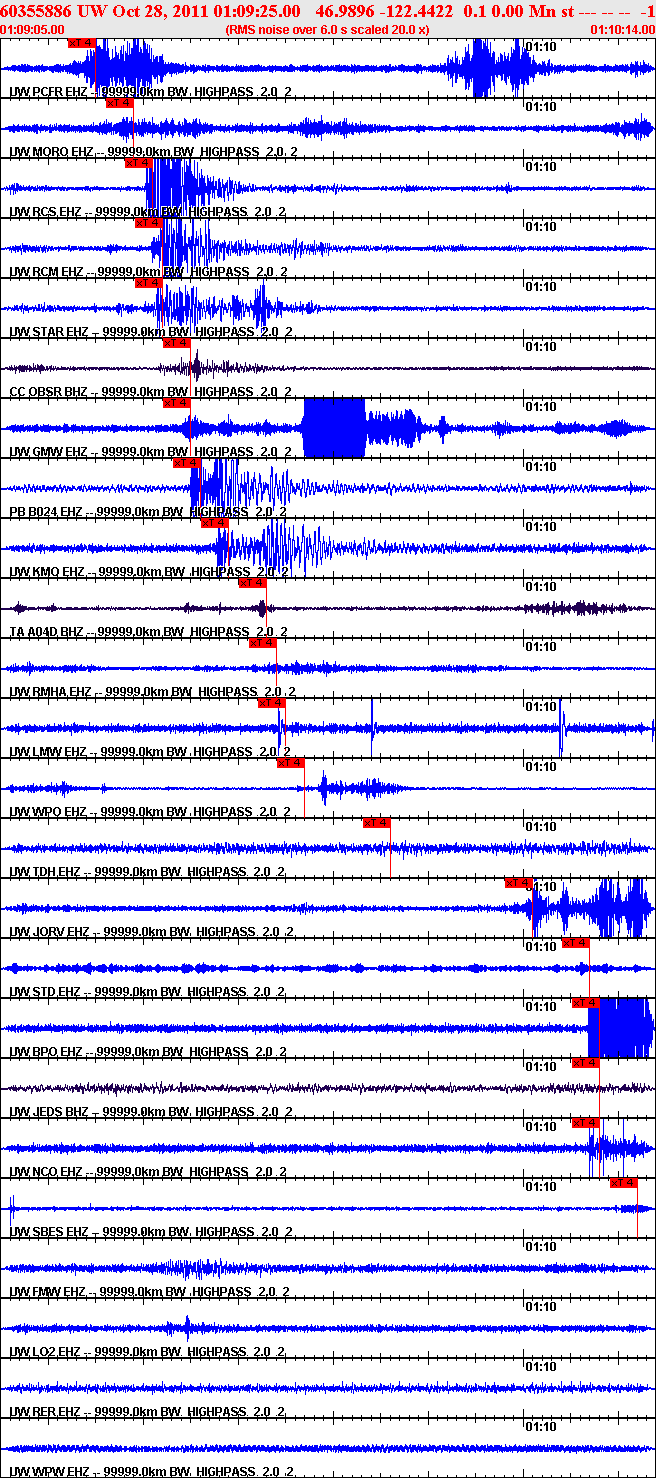The image size is (656, 1478).
Task: Select the UW WPO EHZ station label
Action: 150,812
